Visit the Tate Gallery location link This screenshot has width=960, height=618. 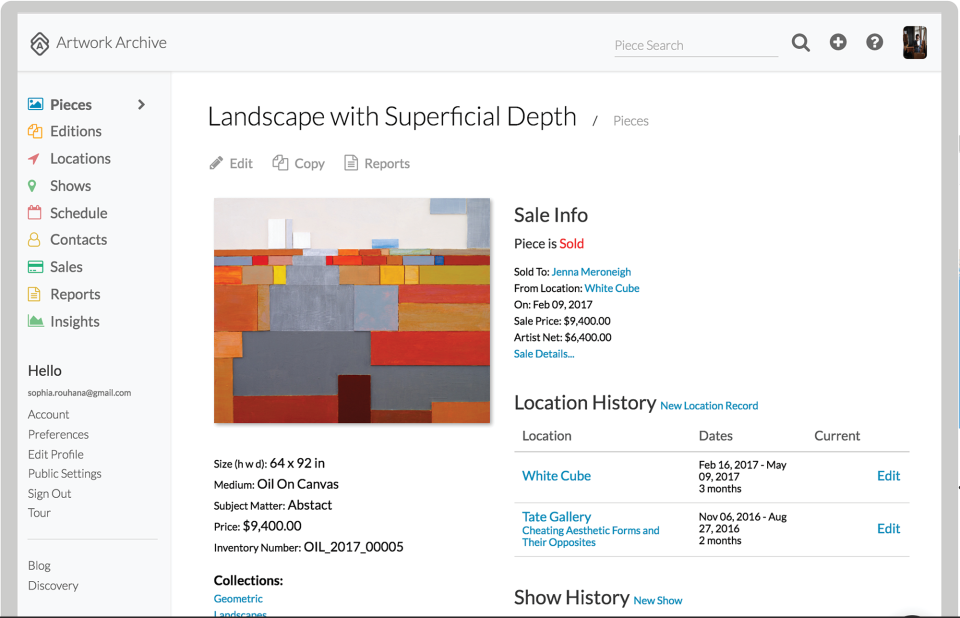[556, 516]
